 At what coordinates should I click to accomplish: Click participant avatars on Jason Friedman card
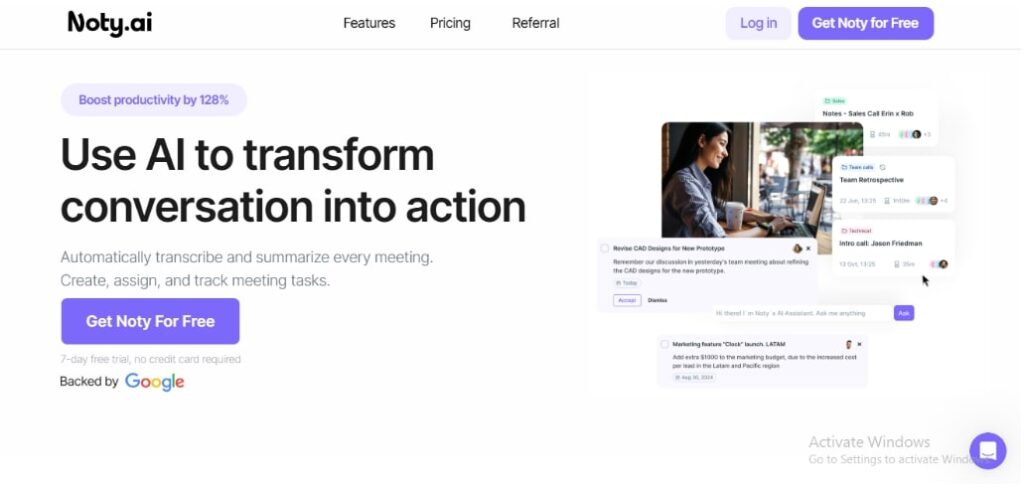point(939,264)
